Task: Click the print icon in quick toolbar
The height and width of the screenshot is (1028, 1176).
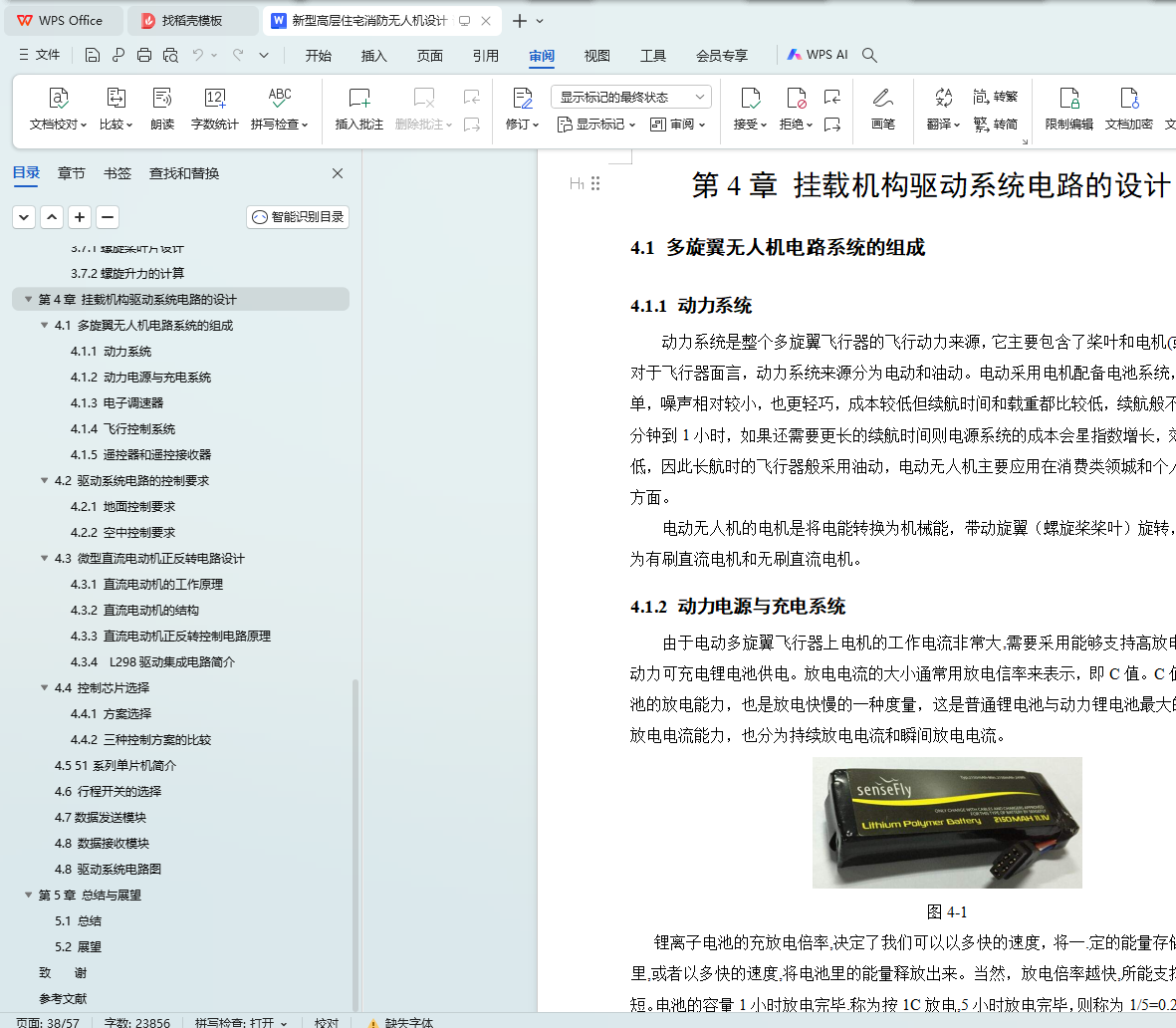Action: click(144, 55)
